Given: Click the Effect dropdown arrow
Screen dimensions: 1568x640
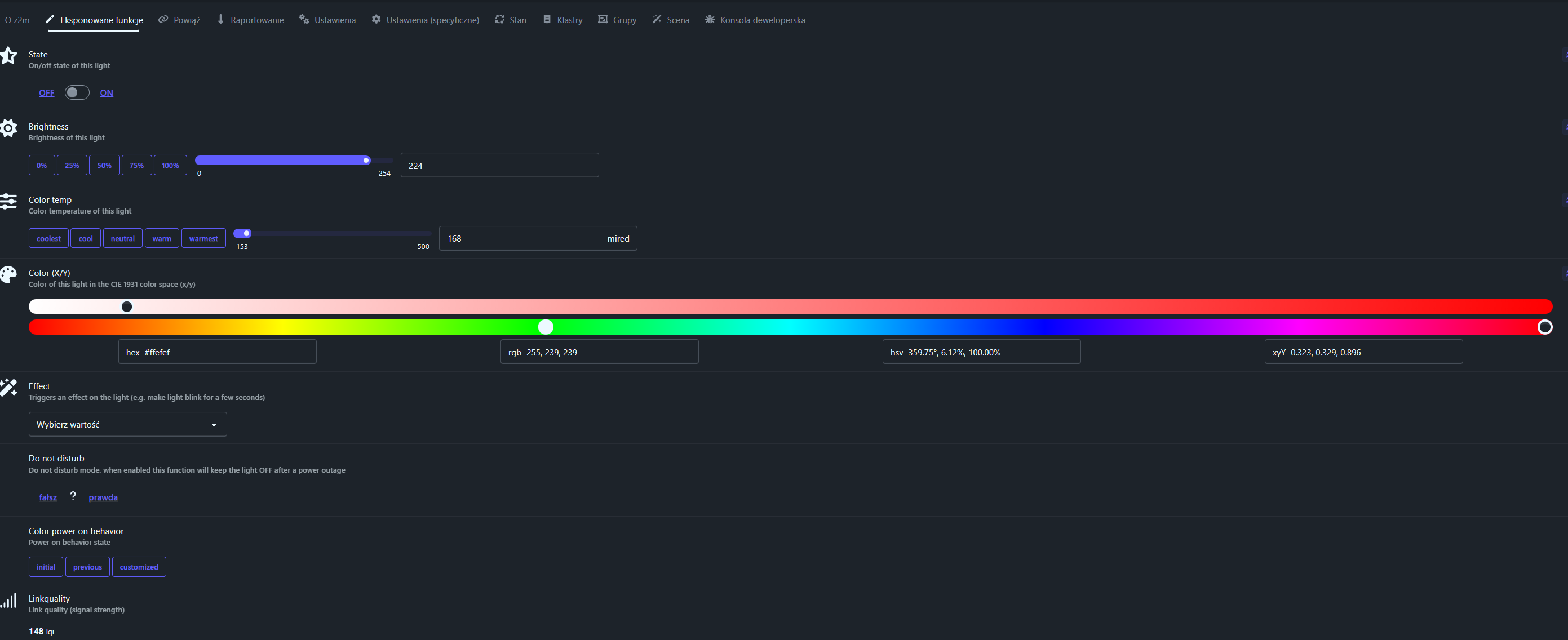Looking at the screenshot, I should tap(214, 425).
